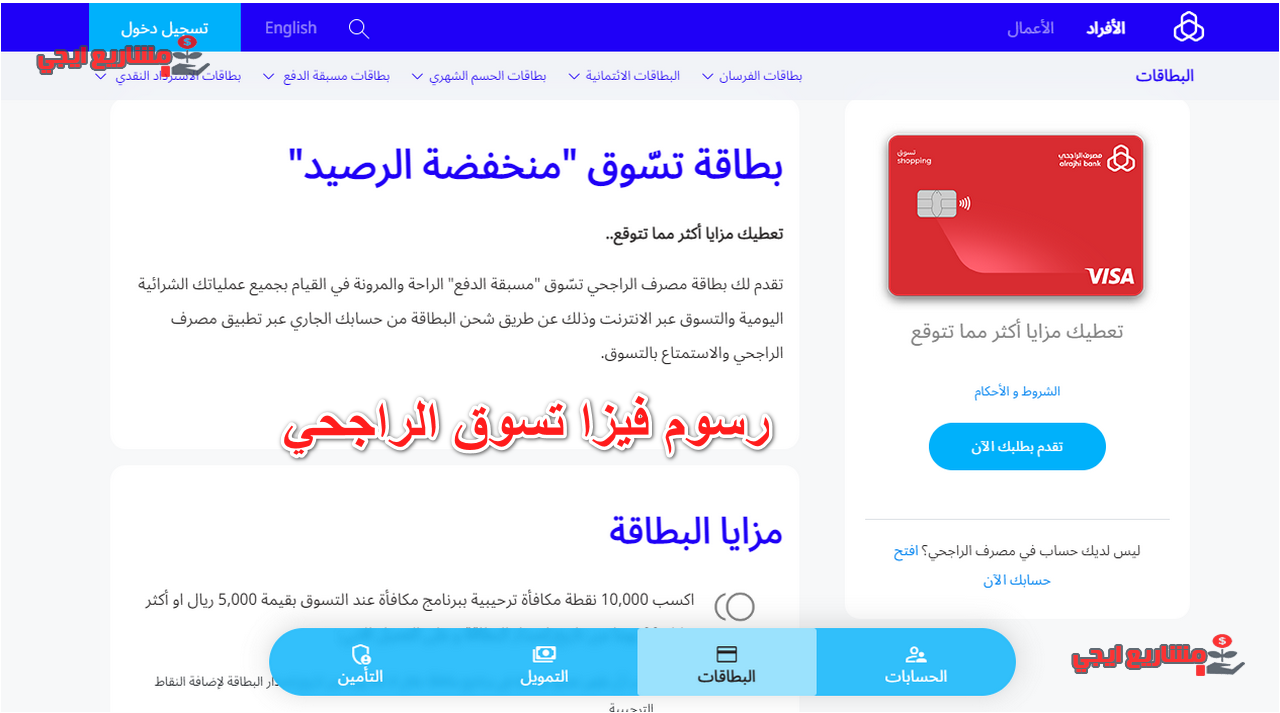The height and width of the screenshot is (713, 1280).
Task: Click the line اكسب 10,000 نقطة مكافأة
Action: click(419, 600)
